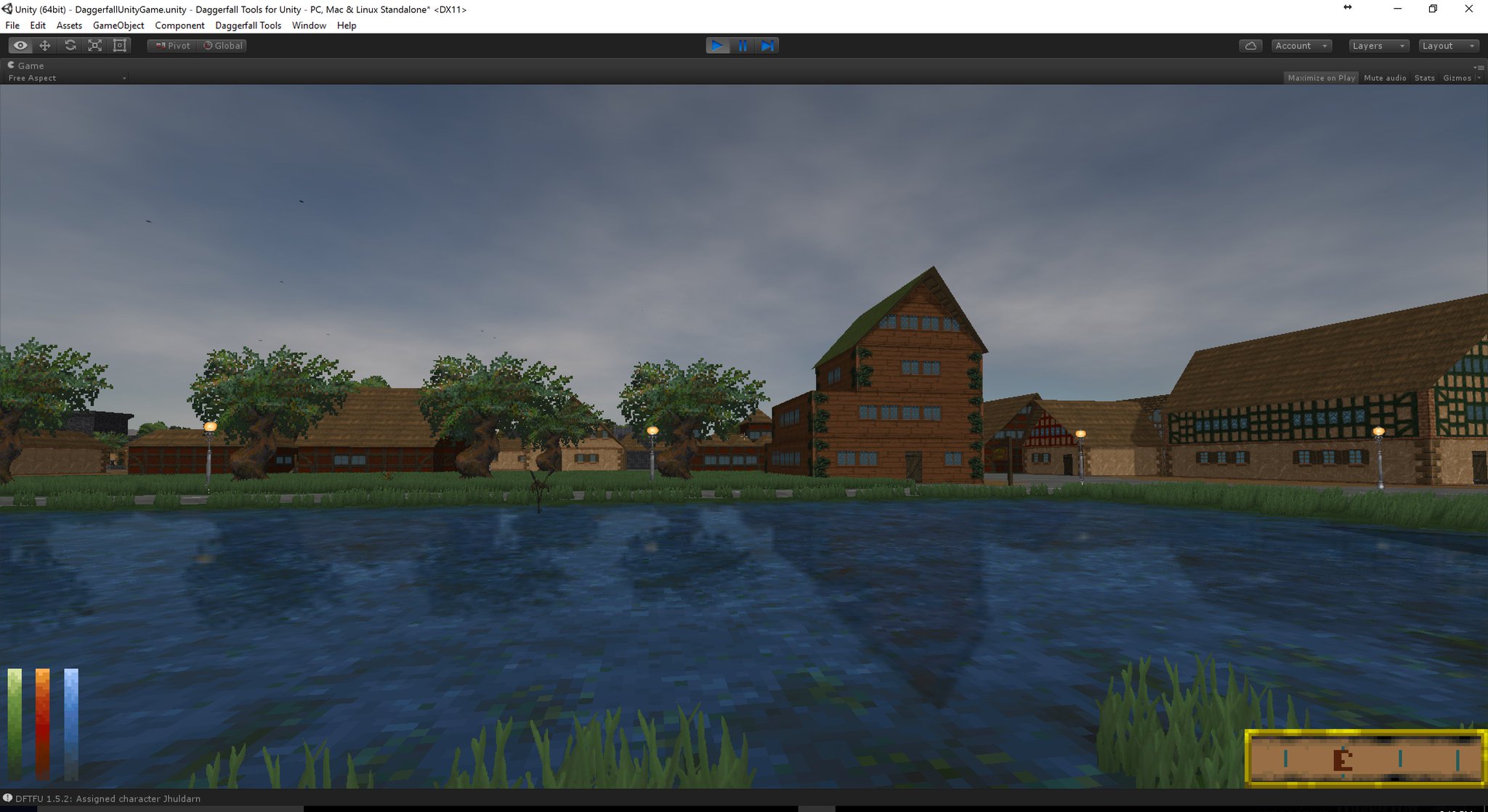Open the GameObject menu
This screenshot has height=812, width=1488.
coord(118,25)
